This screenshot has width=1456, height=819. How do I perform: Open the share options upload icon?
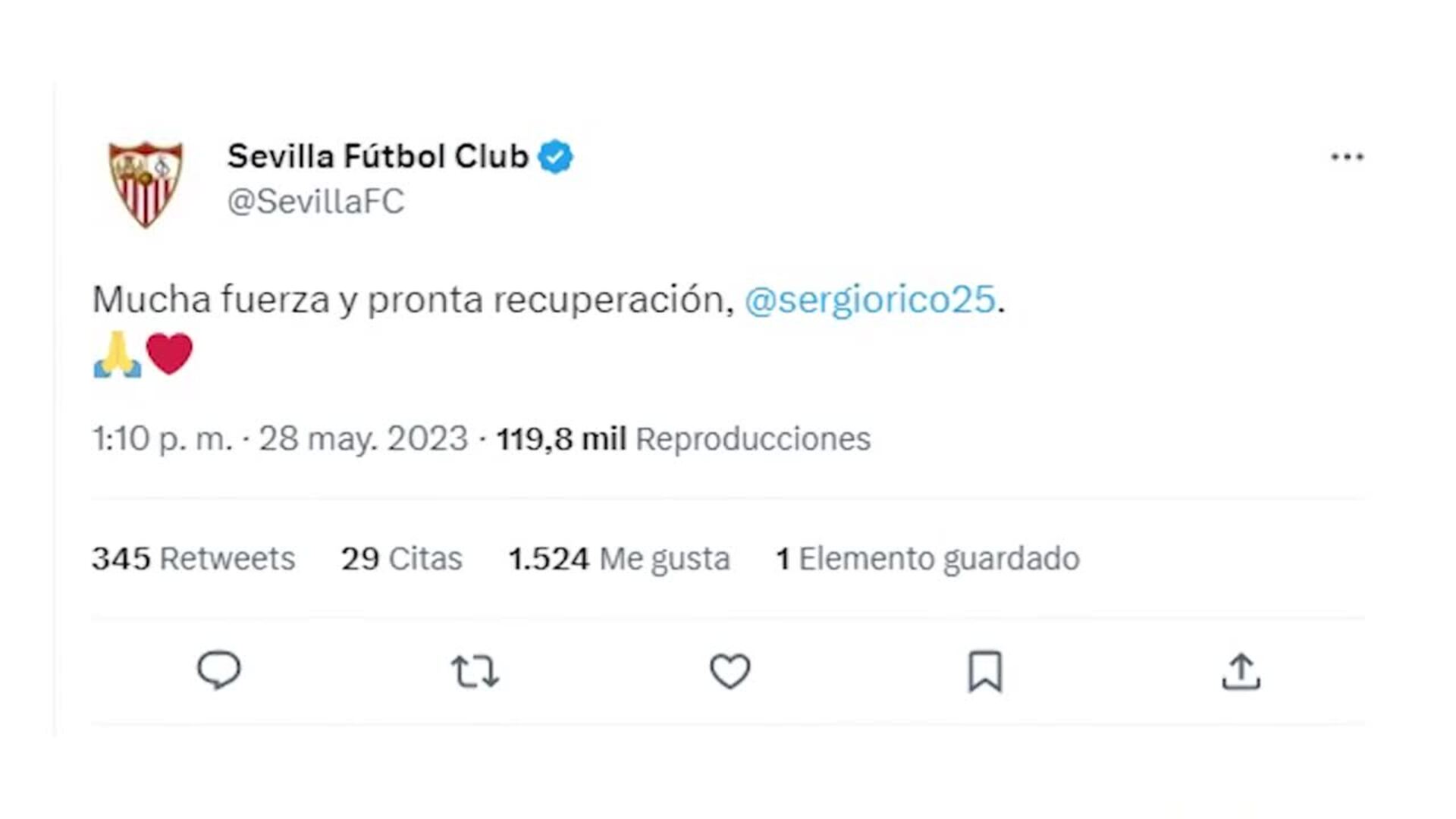(x=1241, y=672)
